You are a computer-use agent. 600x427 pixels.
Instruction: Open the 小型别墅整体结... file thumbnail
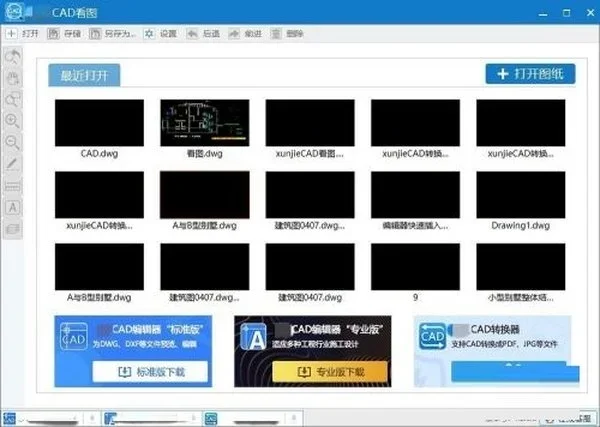click(521, 267)
